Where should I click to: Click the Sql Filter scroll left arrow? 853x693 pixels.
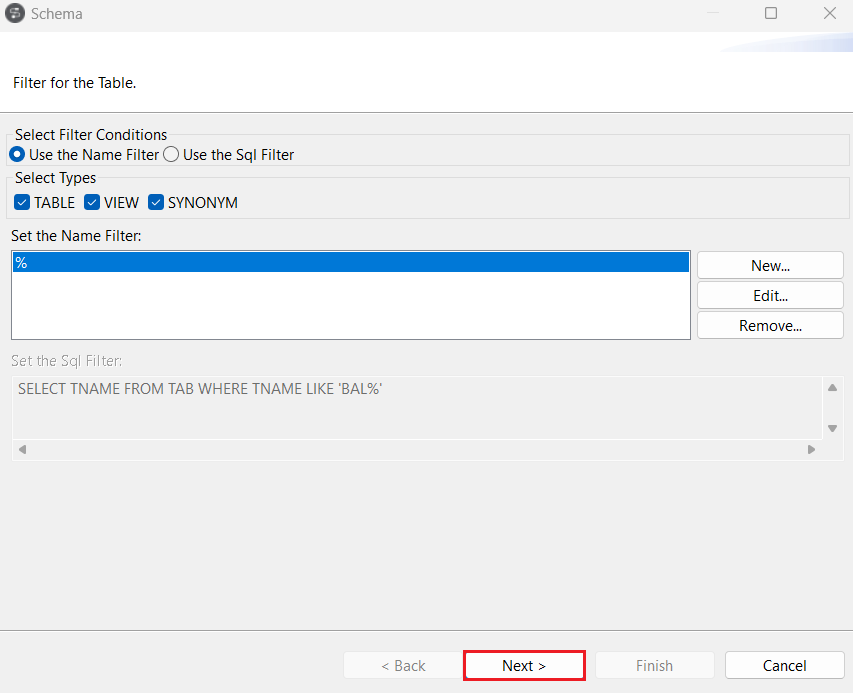point(22,450)
